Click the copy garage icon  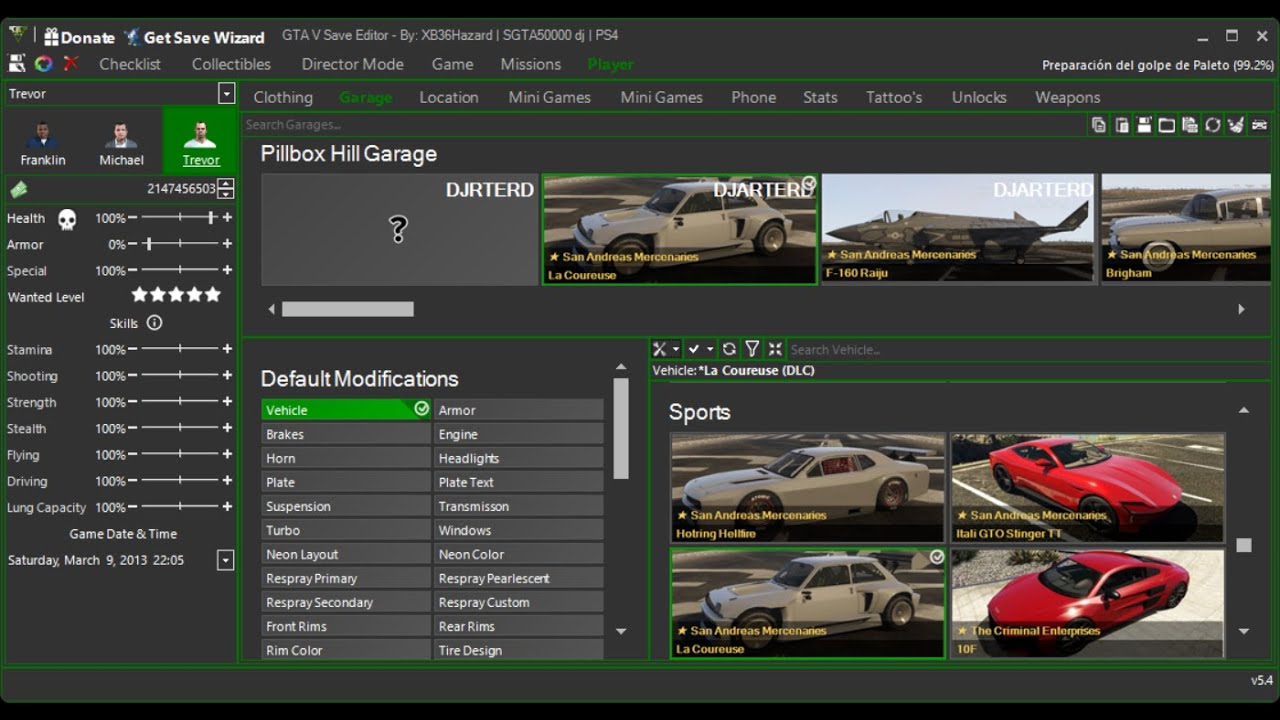point(1099,125)
